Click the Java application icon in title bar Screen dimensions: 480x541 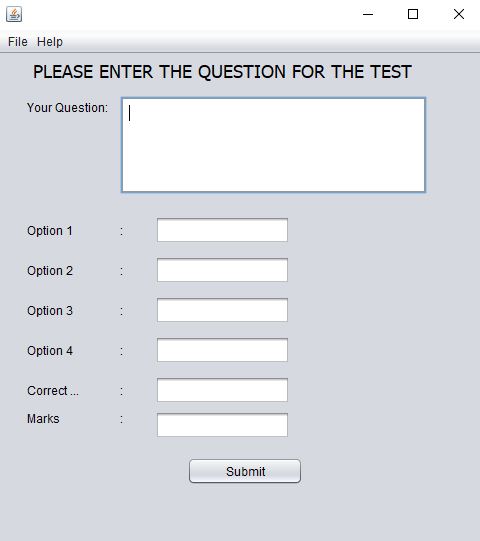tap(14, 14)
